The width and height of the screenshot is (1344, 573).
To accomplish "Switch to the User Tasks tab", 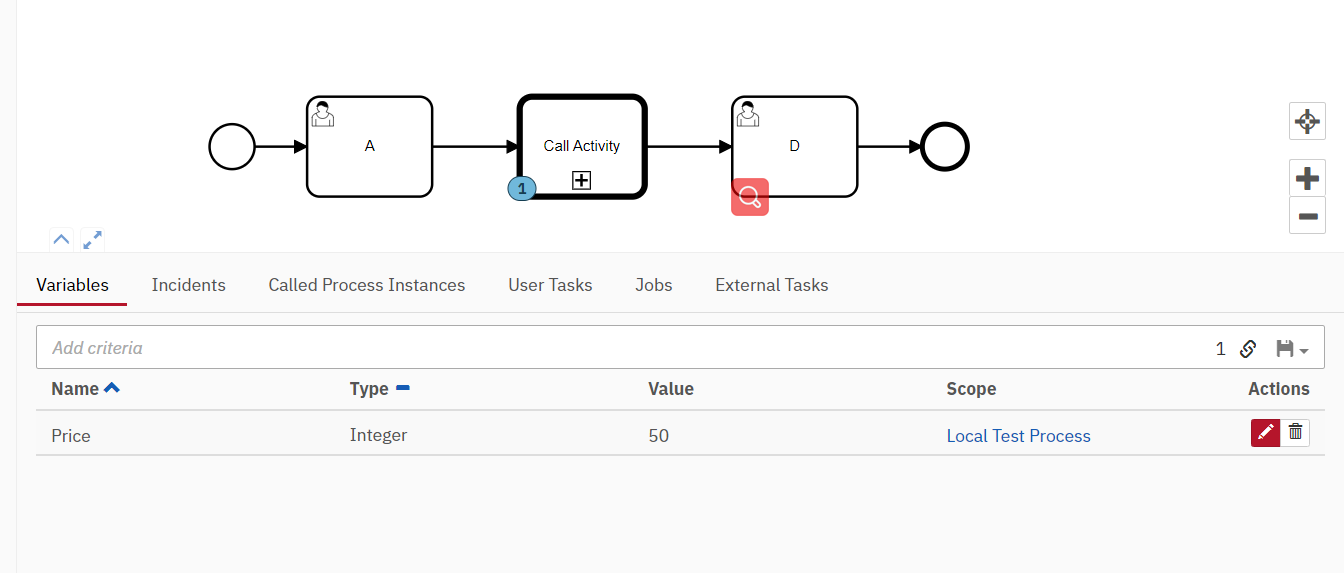I will coord(550,285).
